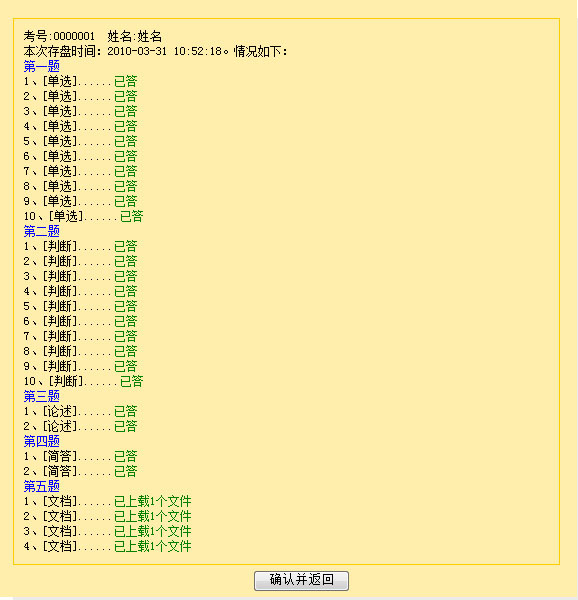Open the 第五题 section link
The image size is (578, 600).
pos(42,486)
